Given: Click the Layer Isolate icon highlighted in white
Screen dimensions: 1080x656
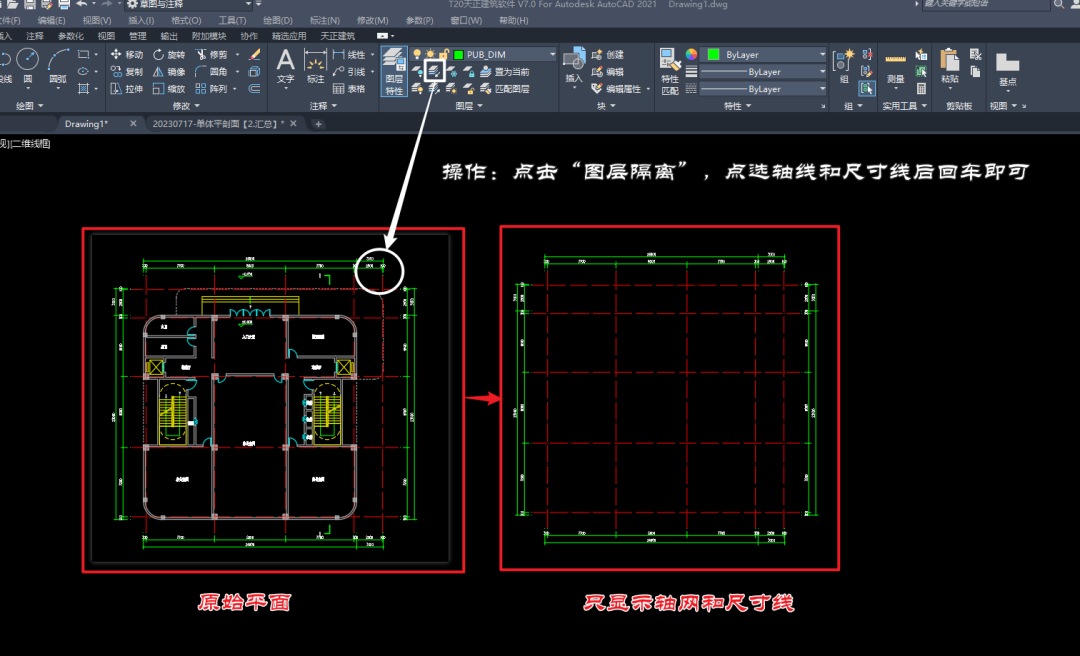Looking at the screenshot, I should (434, 71).
